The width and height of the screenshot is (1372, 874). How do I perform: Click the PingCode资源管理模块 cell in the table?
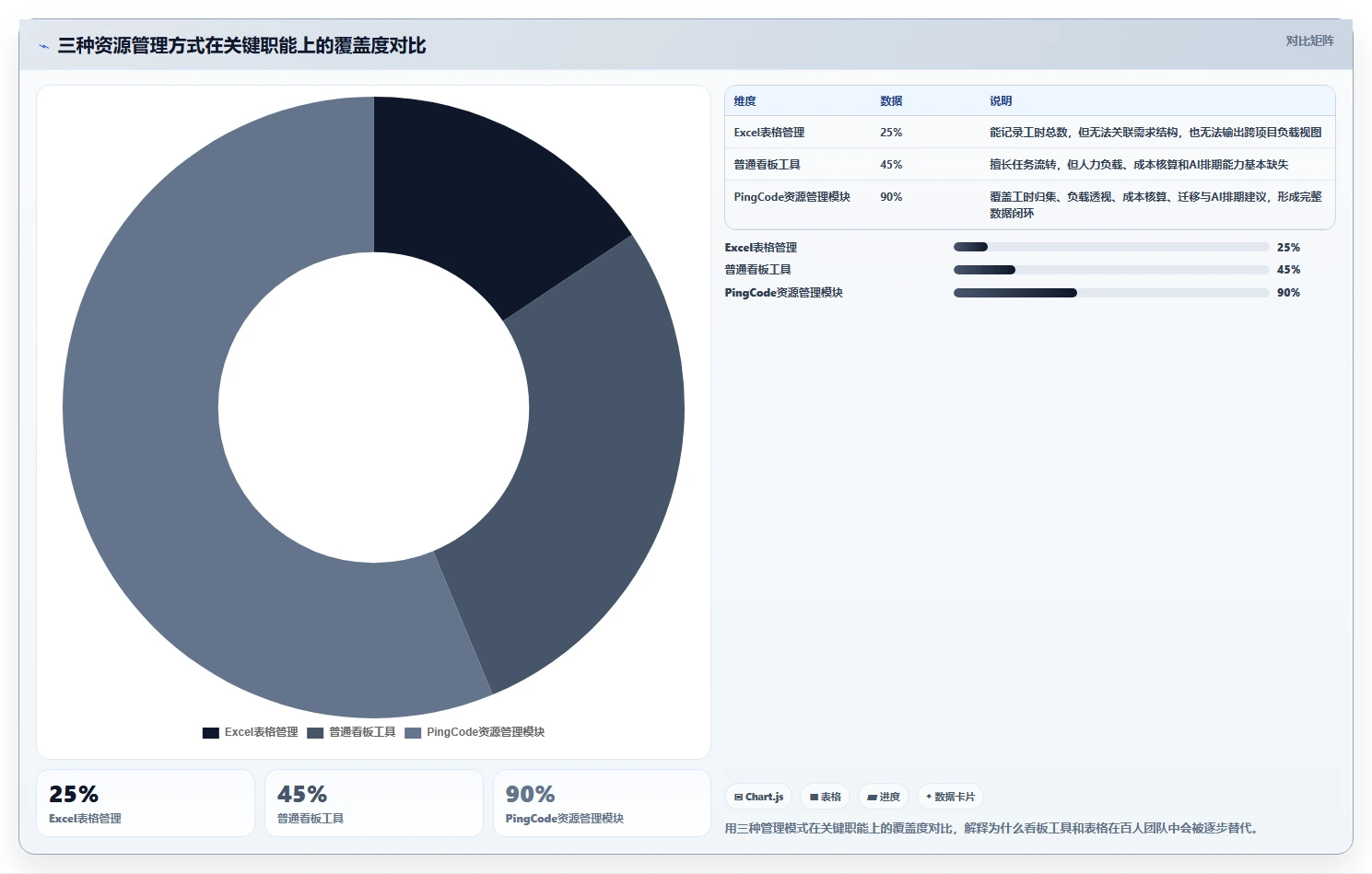pos(792,197)
